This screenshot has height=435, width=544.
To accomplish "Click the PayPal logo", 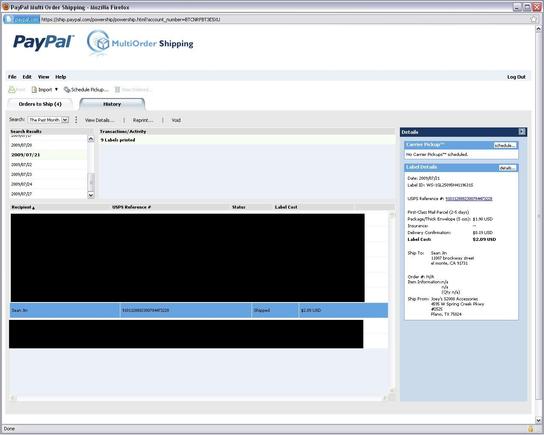I will click(x=43, y=42).
